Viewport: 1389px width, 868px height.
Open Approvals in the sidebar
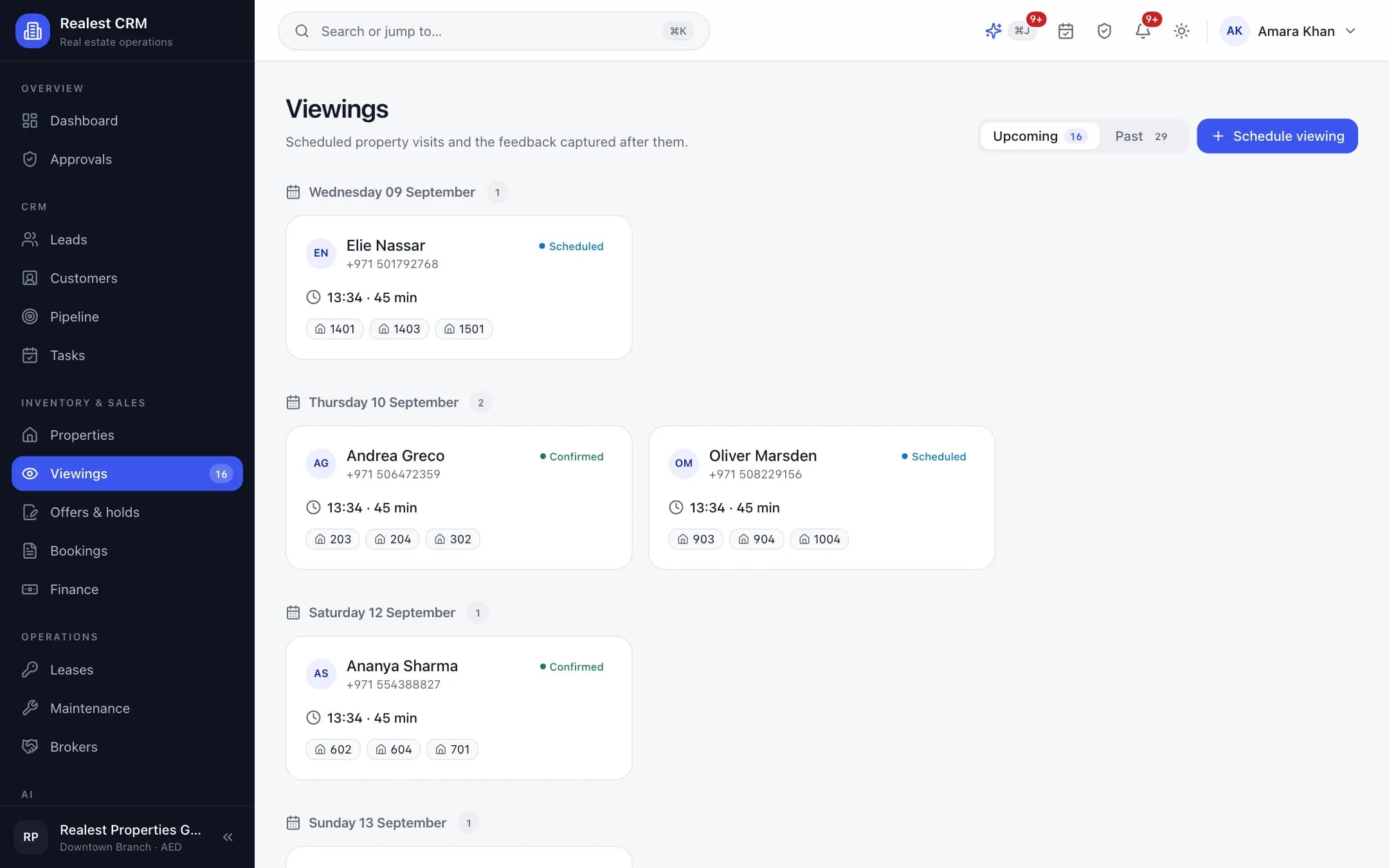click(127, 159)
